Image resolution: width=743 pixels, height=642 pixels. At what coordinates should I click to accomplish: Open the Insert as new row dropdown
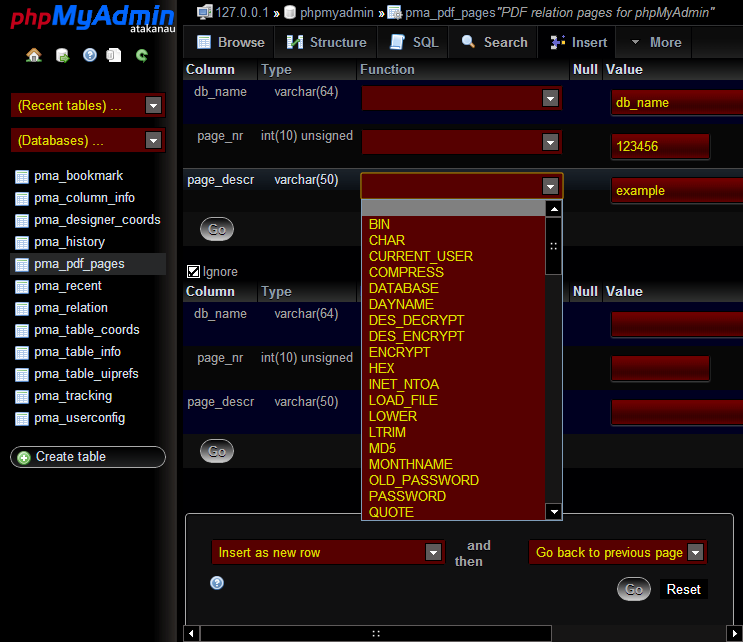click(327, 552)
